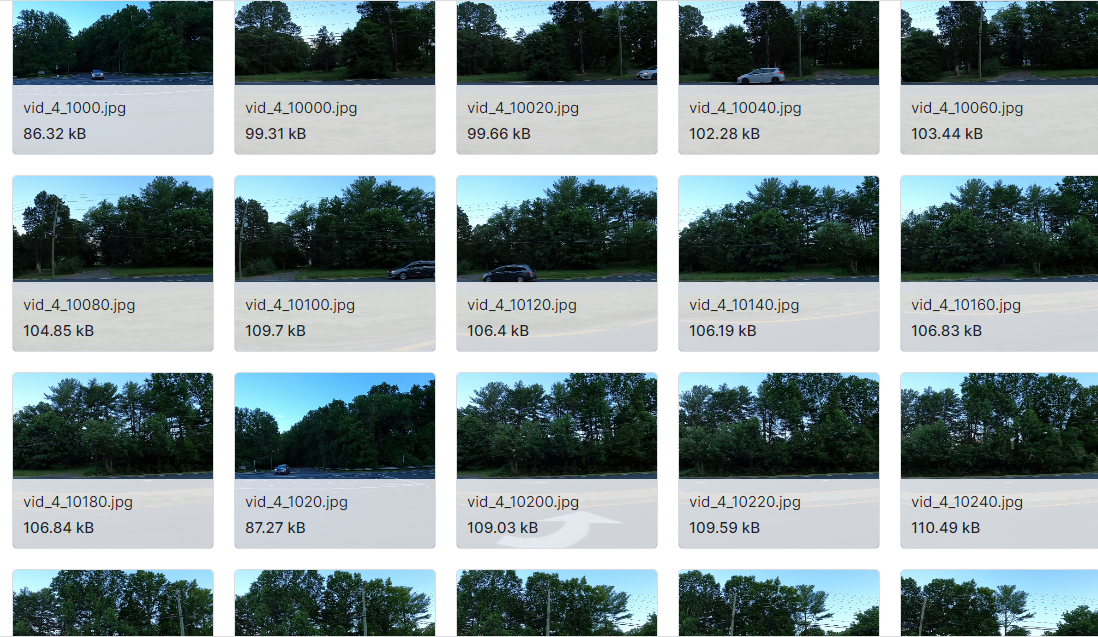The height and width of the screenshot is (637, 1098).
Task: Click the vid_4_10120.jpg filename text
Action: point(522,305)
